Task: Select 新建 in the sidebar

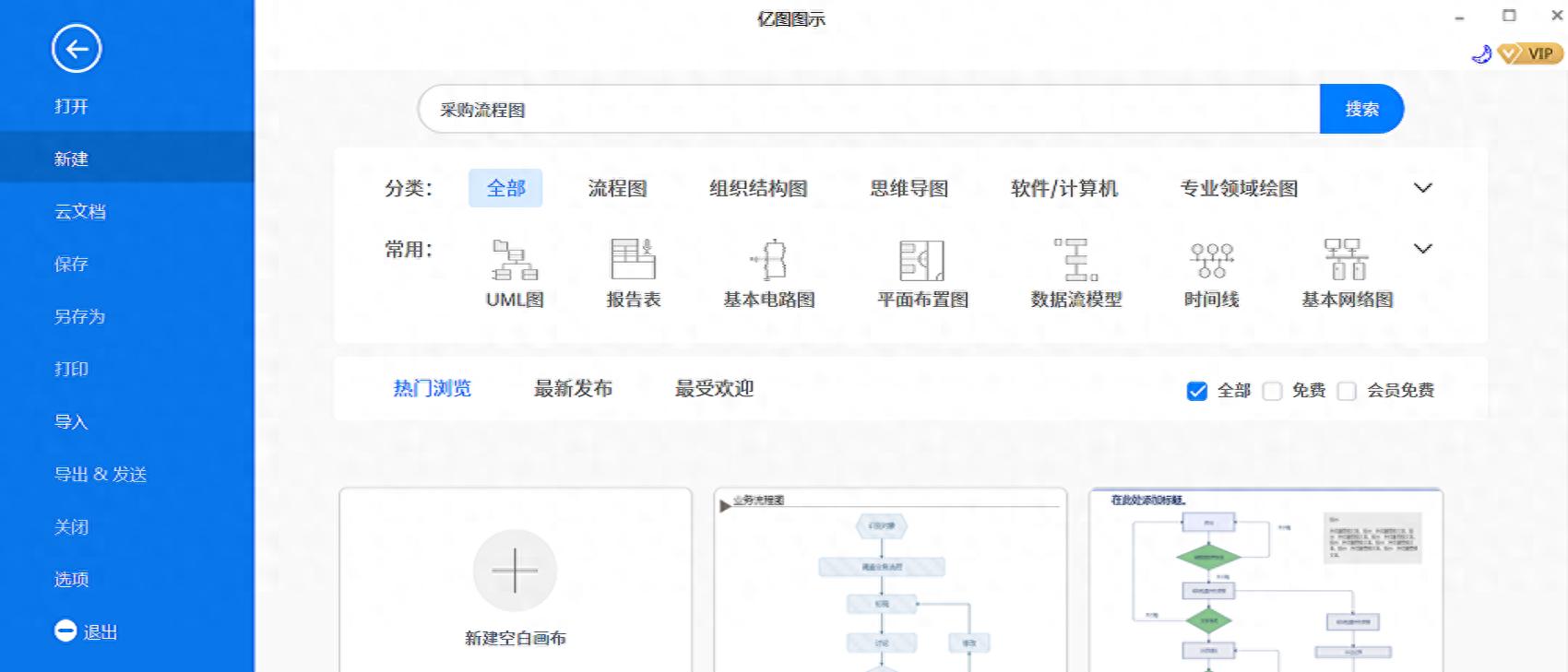Action: click(127, 159)
